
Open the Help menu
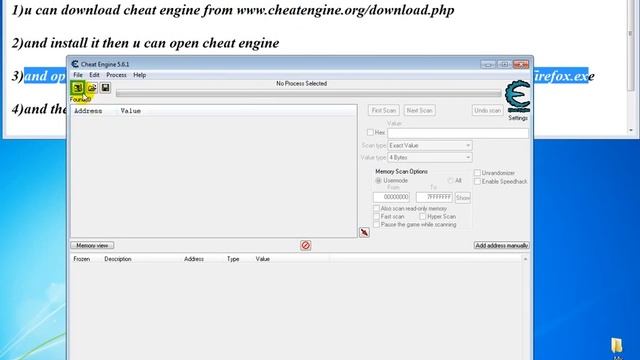(140, 75)
